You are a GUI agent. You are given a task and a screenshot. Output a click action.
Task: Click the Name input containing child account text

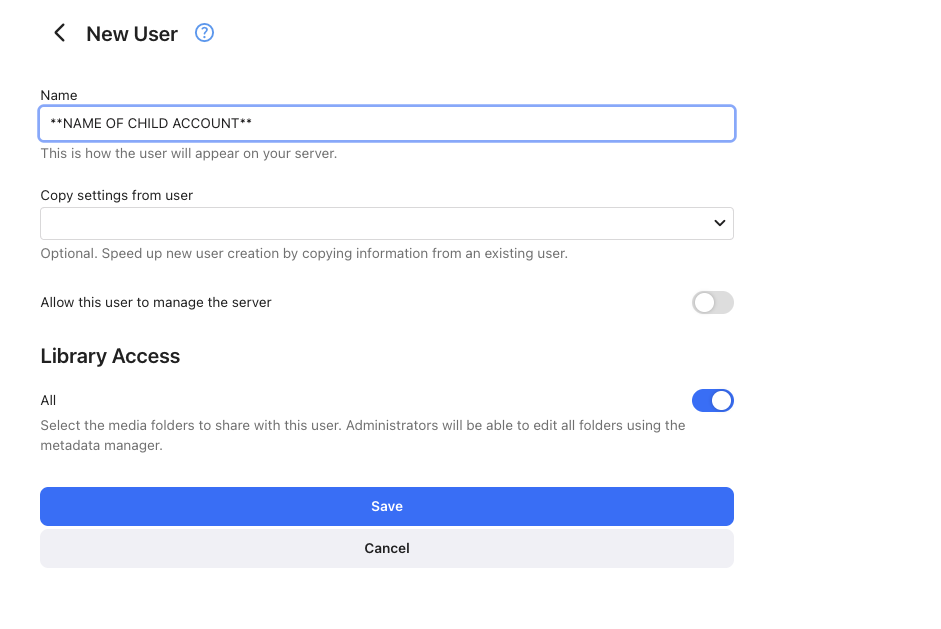pyautogui.click(x=386, y=123)
